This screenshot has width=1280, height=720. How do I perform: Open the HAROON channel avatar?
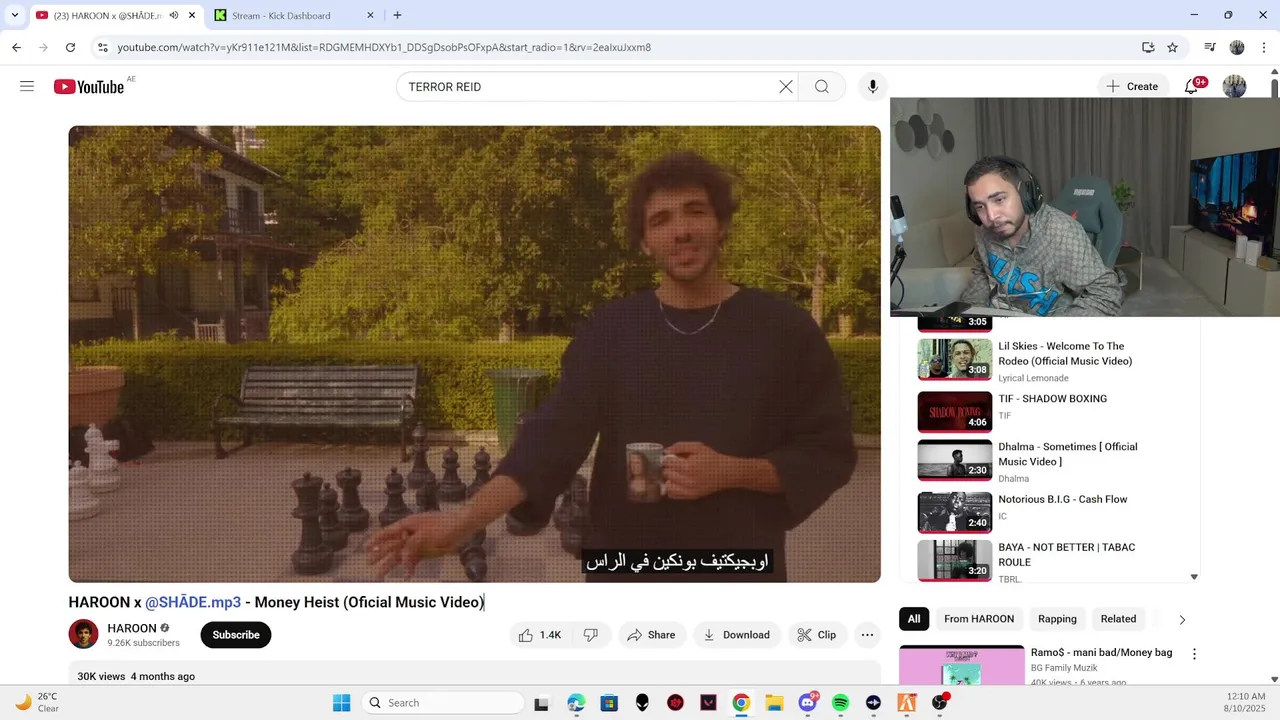(84, 634)
